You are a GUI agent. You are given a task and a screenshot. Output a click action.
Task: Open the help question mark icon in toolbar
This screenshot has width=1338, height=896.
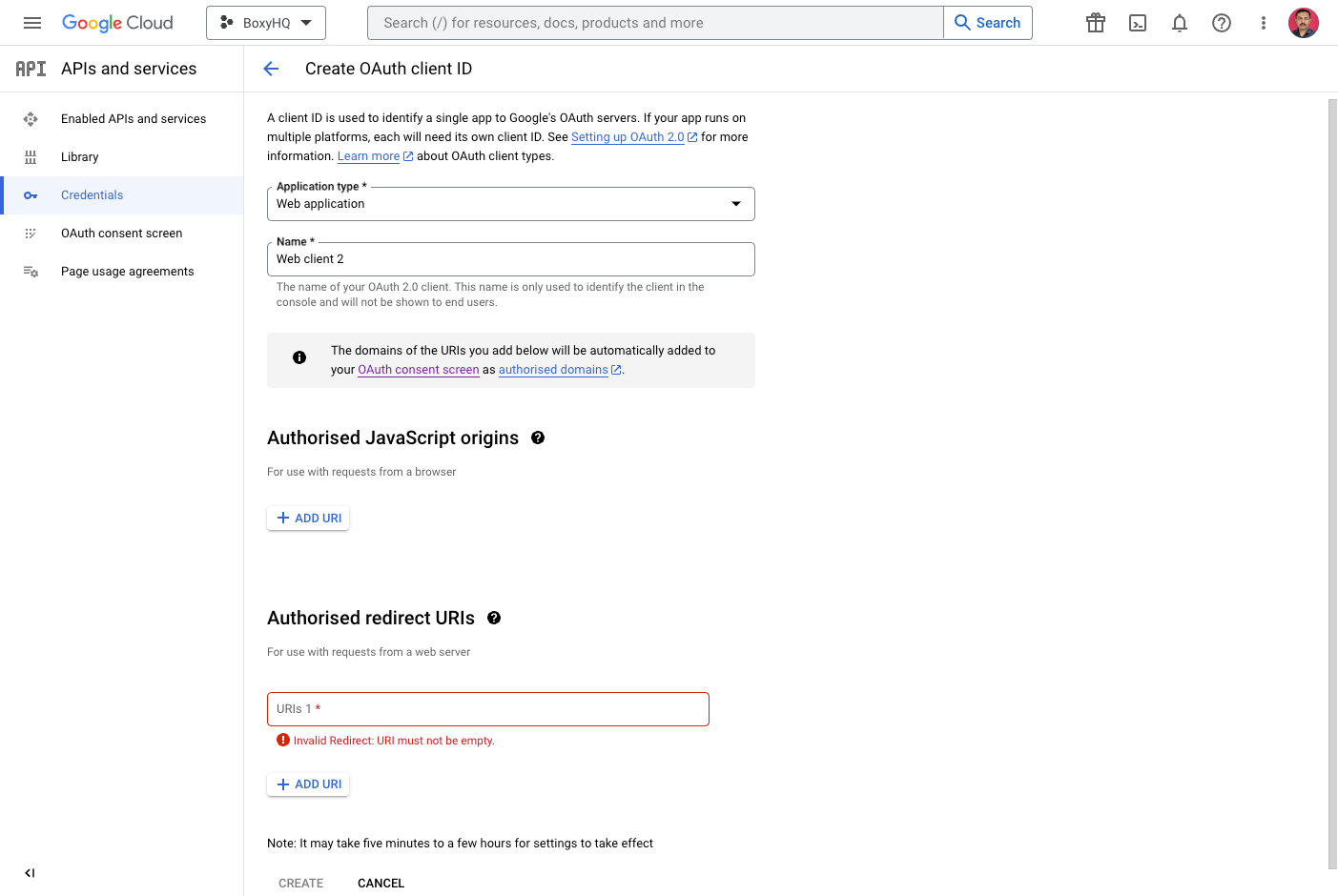point(1222,22)
